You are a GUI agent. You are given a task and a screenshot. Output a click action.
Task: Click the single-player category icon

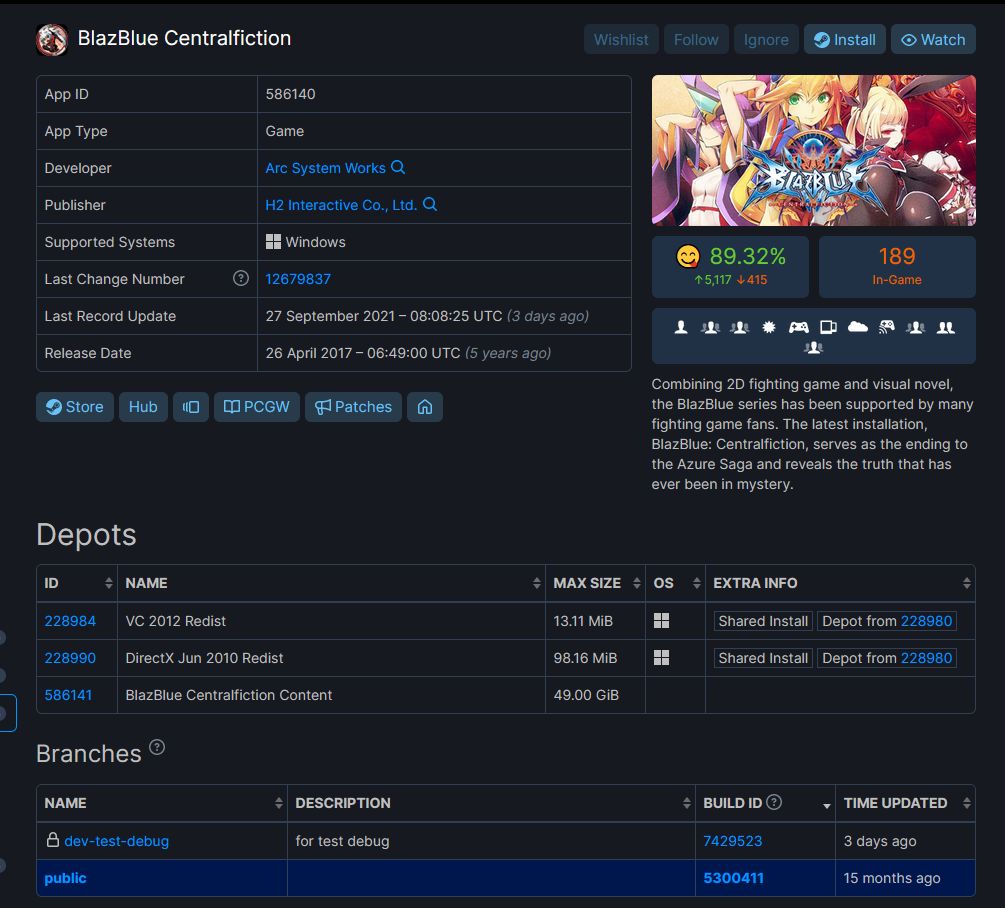point(681,327)
